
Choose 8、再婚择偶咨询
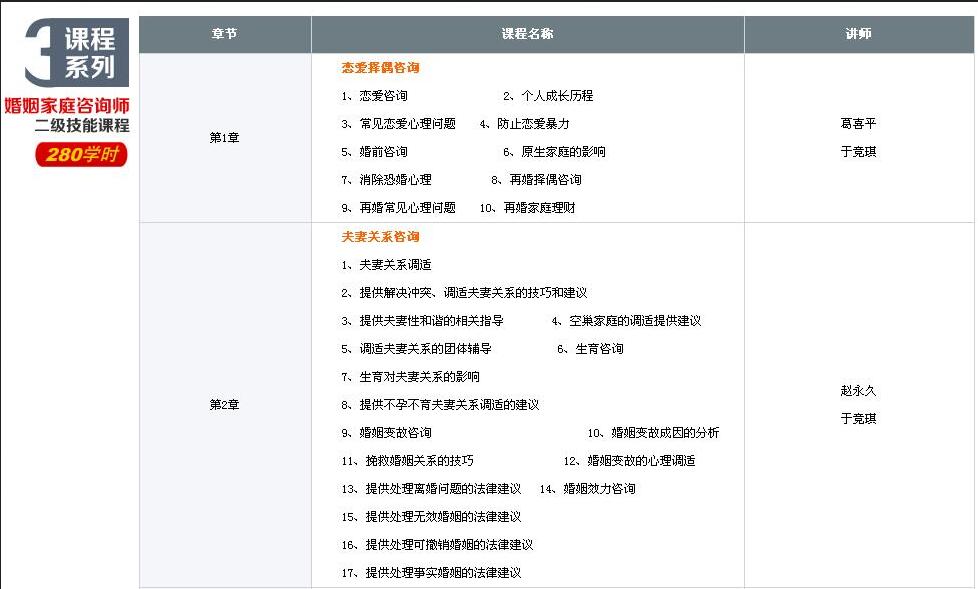pyautogui.click(x=536, y=180)
